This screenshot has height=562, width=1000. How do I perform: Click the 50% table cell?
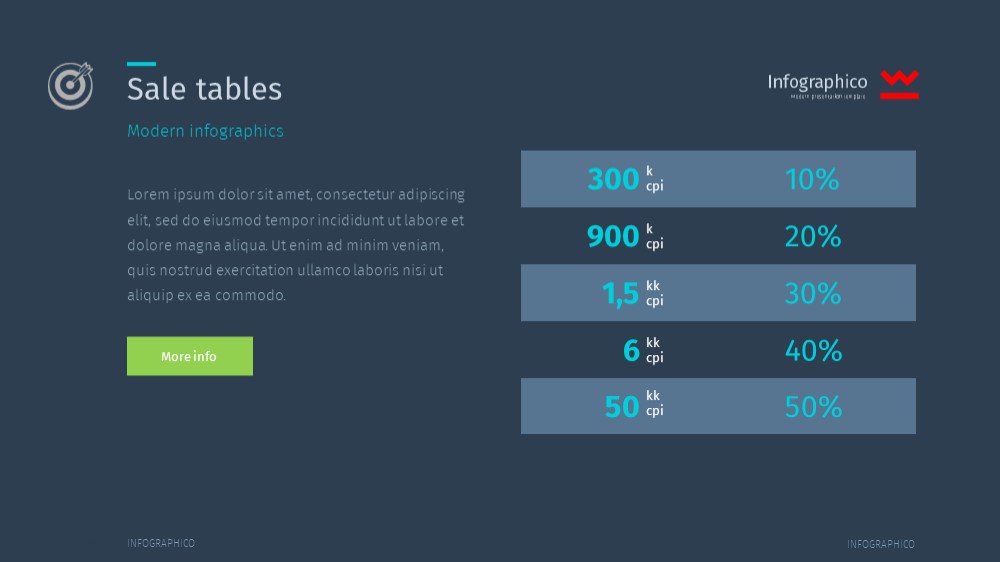813,407
